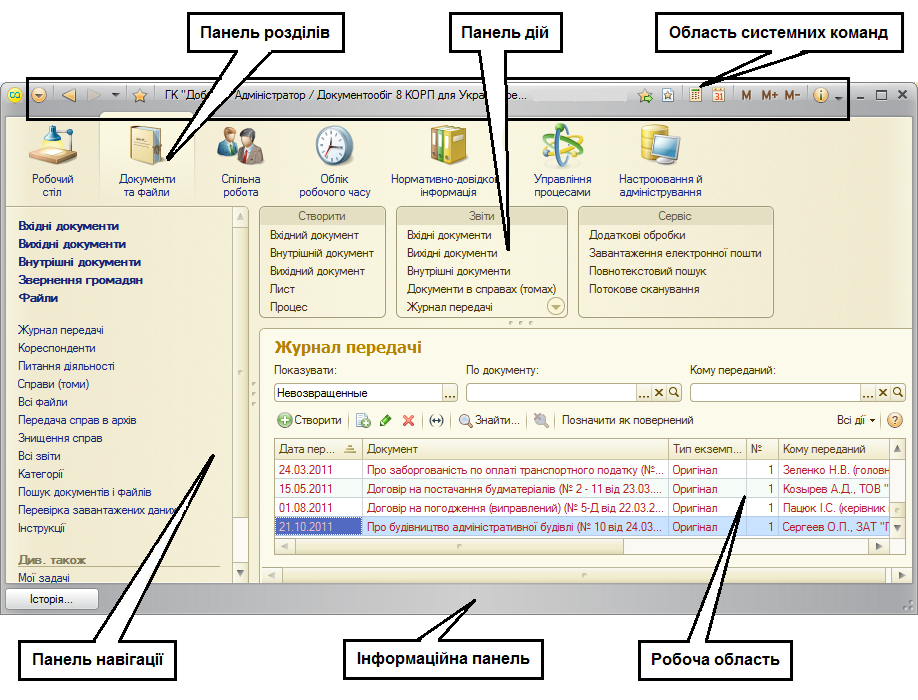Switch to Документи та файли section

(x=147, y=160)
